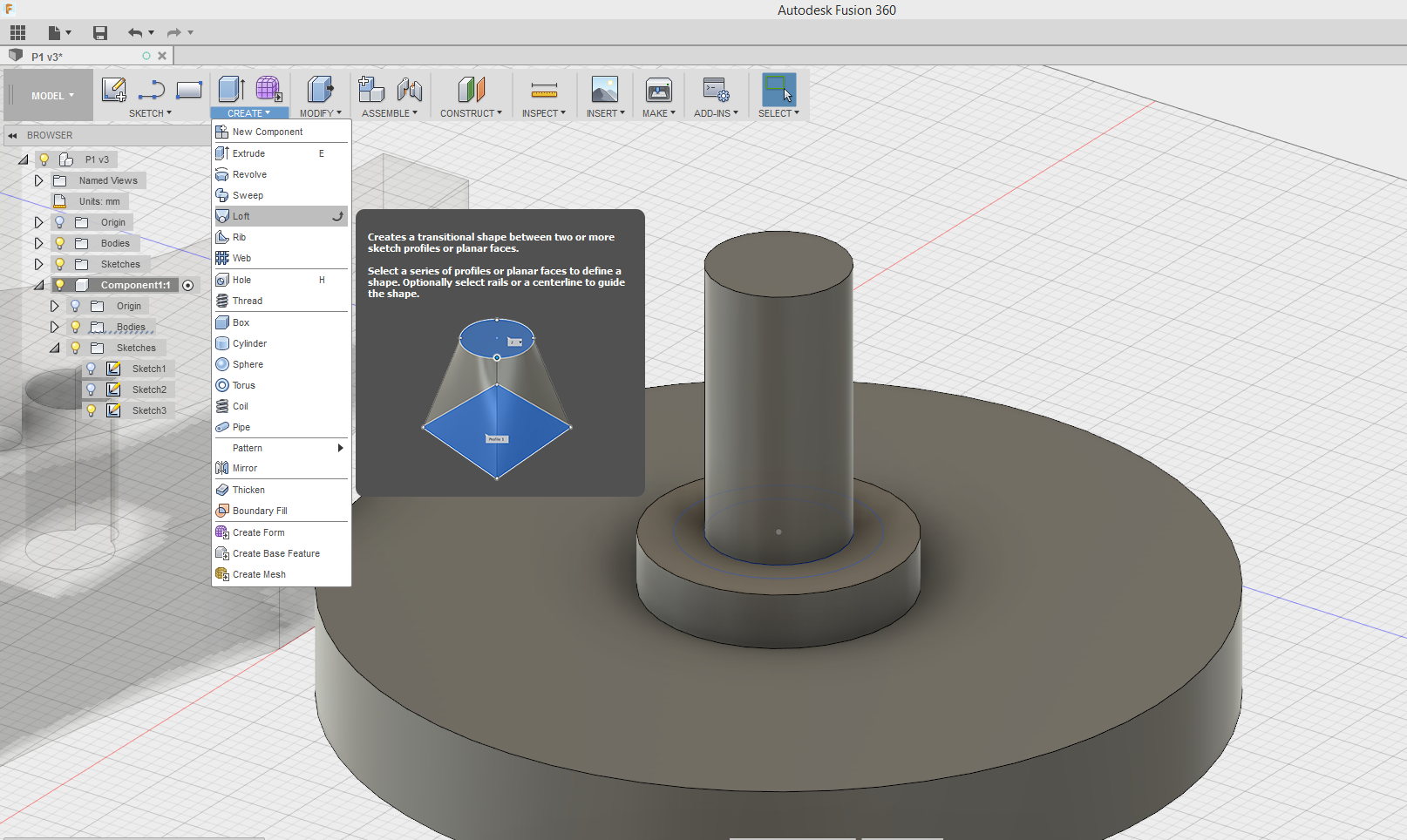This screenshot has height=840, width=1407.
Task: Click the Units: mm entry
Action: [99, 201]
